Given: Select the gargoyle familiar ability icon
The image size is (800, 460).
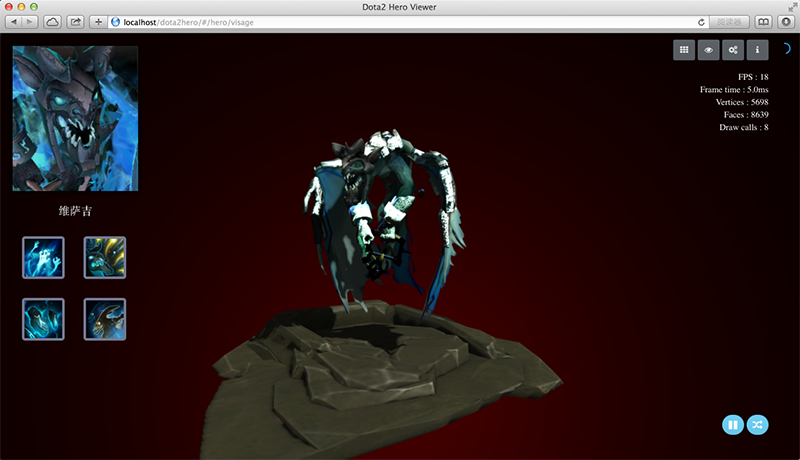Looking at the screenshot, I should (x=104, y=319).
